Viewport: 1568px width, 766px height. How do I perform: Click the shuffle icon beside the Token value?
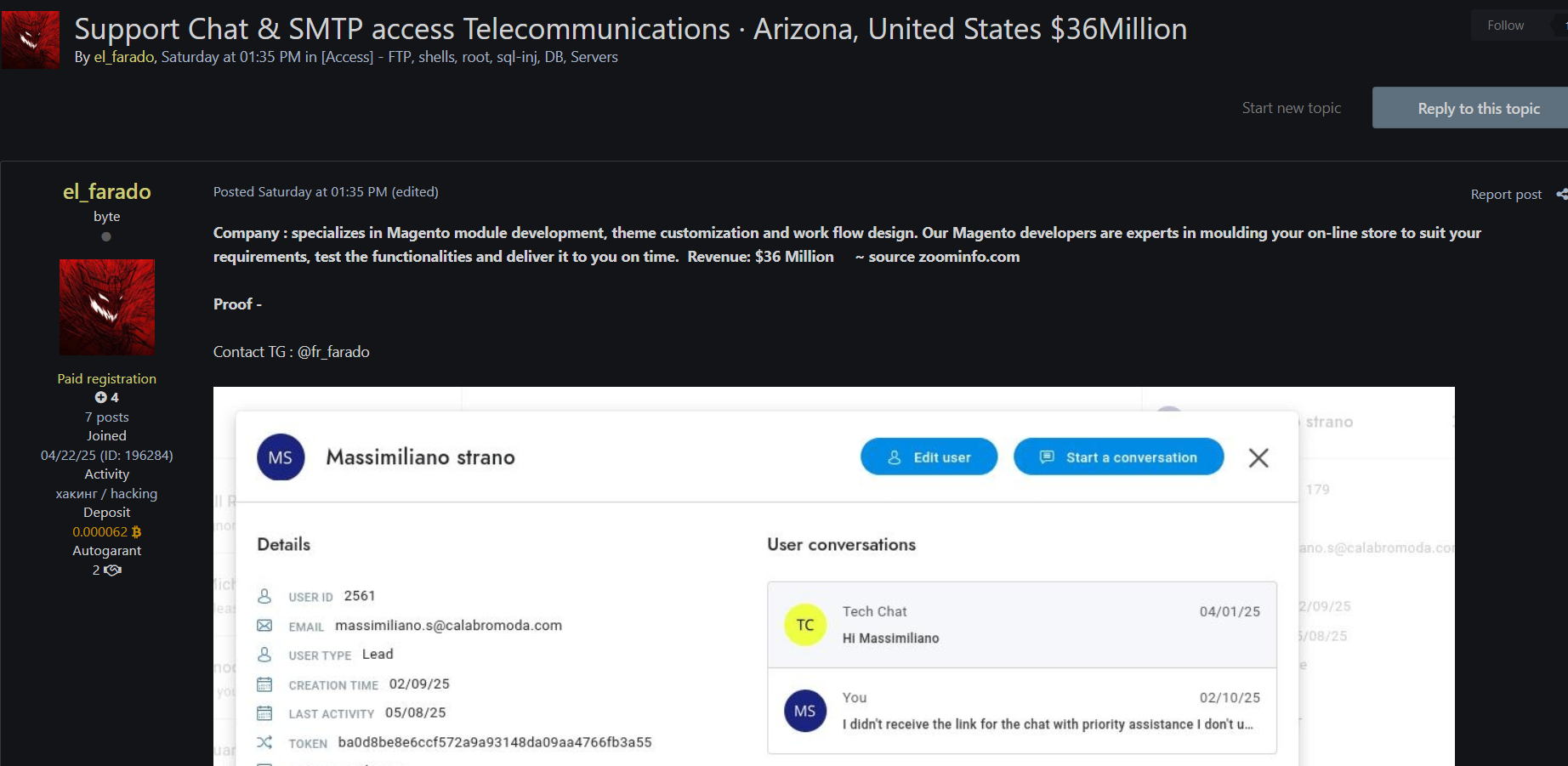[264, 741]
